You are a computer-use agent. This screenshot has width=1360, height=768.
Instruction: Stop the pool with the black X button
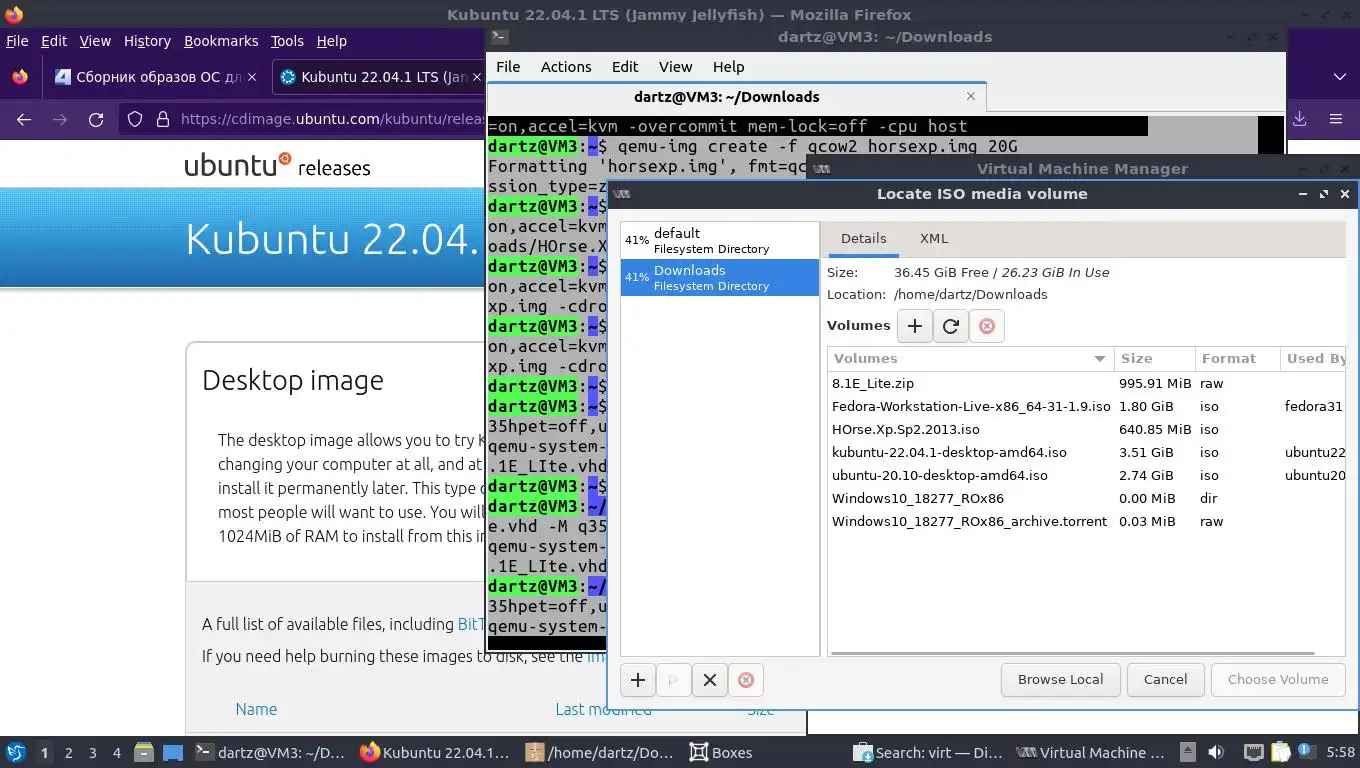710,680
